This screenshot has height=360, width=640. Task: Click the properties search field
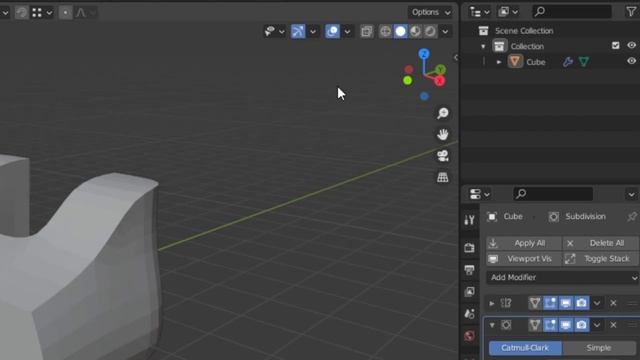click(553, 194)
